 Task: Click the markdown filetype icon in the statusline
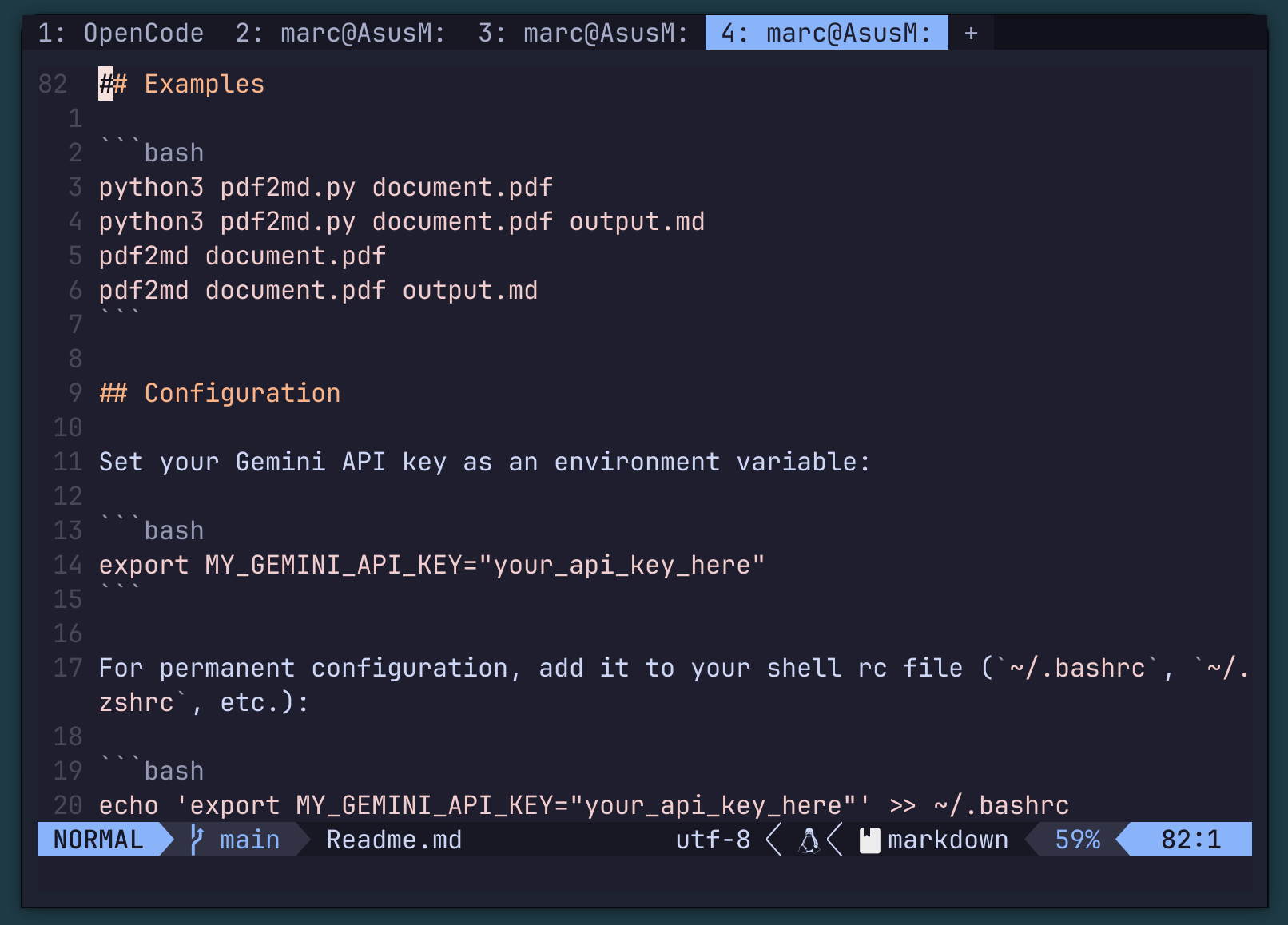point(869,840)
